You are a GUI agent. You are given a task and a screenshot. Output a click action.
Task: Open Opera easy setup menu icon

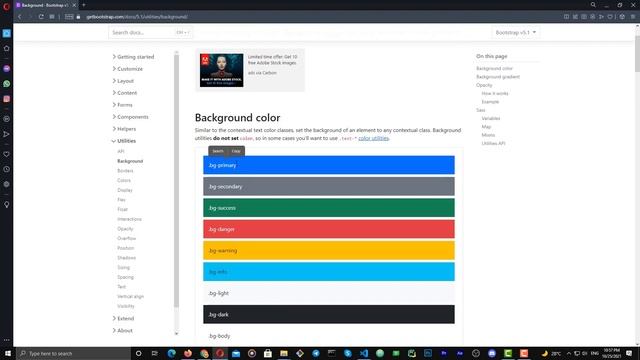click(633, 17)
